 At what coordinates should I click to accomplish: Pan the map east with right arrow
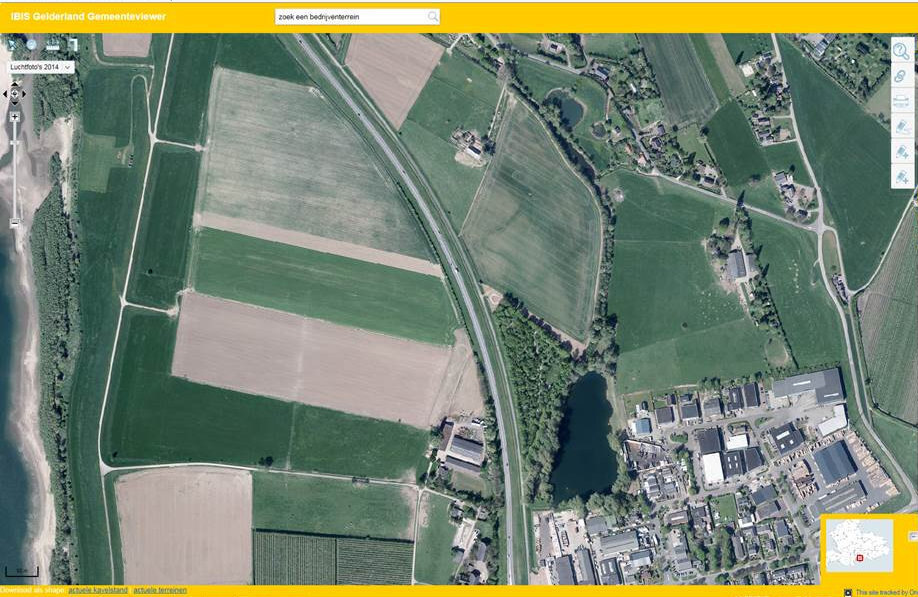click(24, 93)
